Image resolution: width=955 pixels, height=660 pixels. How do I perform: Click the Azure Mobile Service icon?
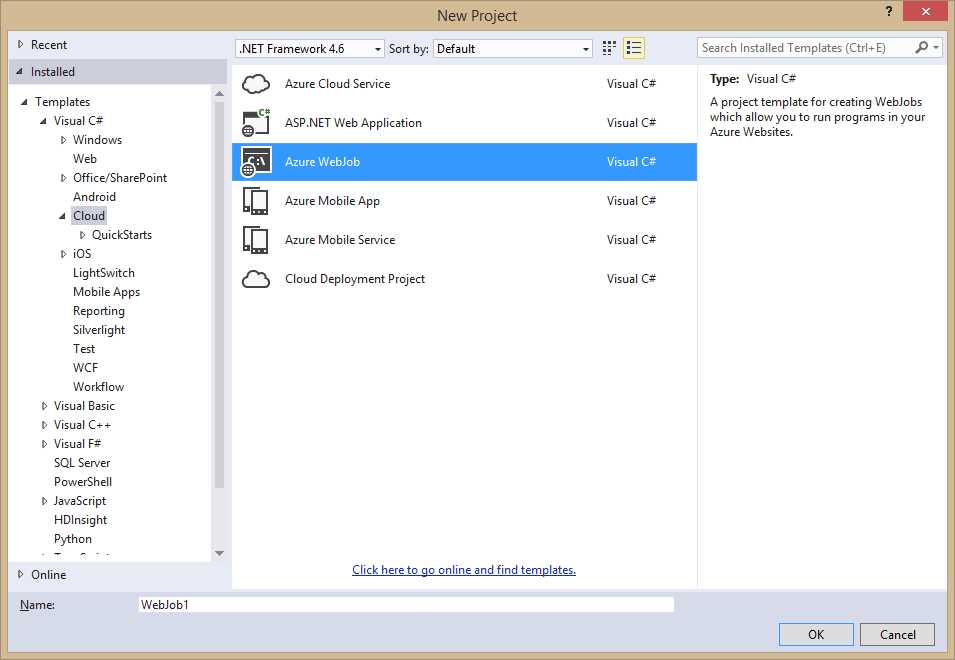[x=256, y=239]
